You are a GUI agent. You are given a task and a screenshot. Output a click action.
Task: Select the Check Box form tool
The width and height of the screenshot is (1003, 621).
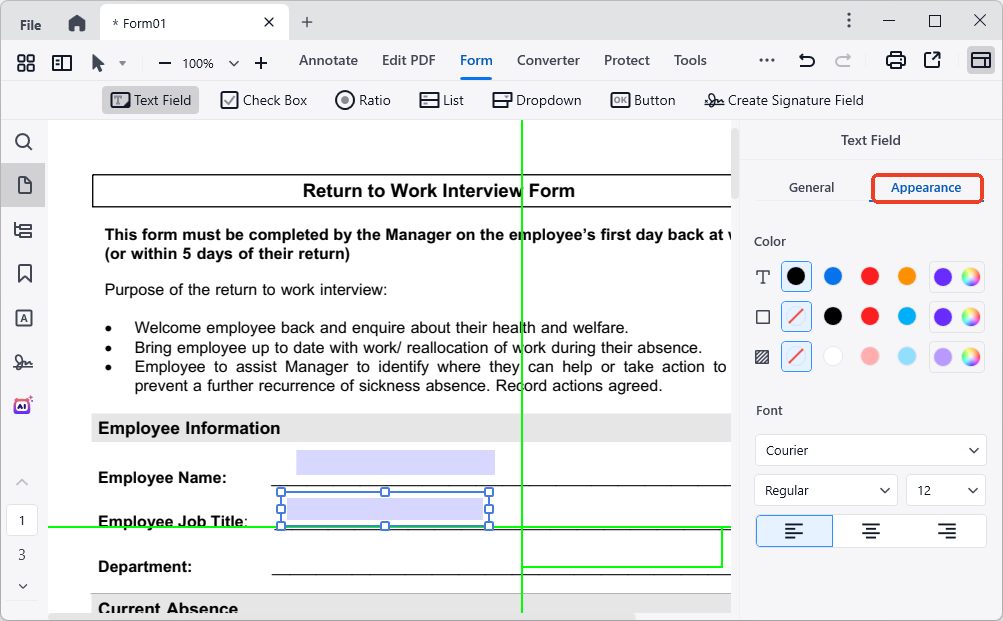tap(263, 99)
